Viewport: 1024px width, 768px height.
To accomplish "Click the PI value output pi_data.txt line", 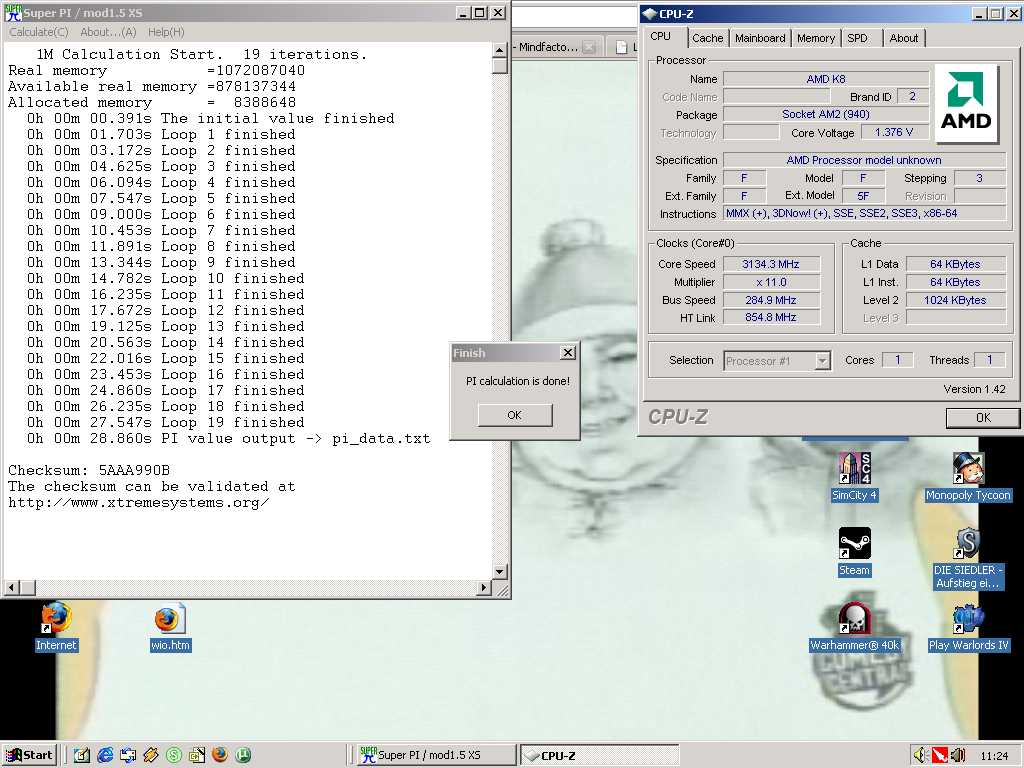I will tap(229, 438).
